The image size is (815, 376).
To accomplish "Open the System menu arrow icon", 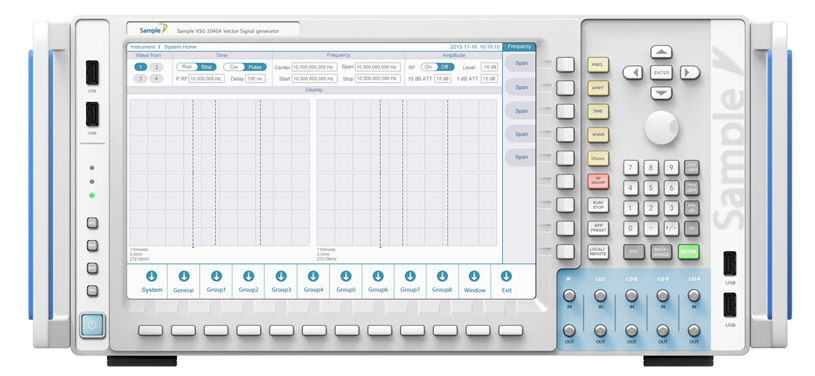I will (x=151, y=276).
